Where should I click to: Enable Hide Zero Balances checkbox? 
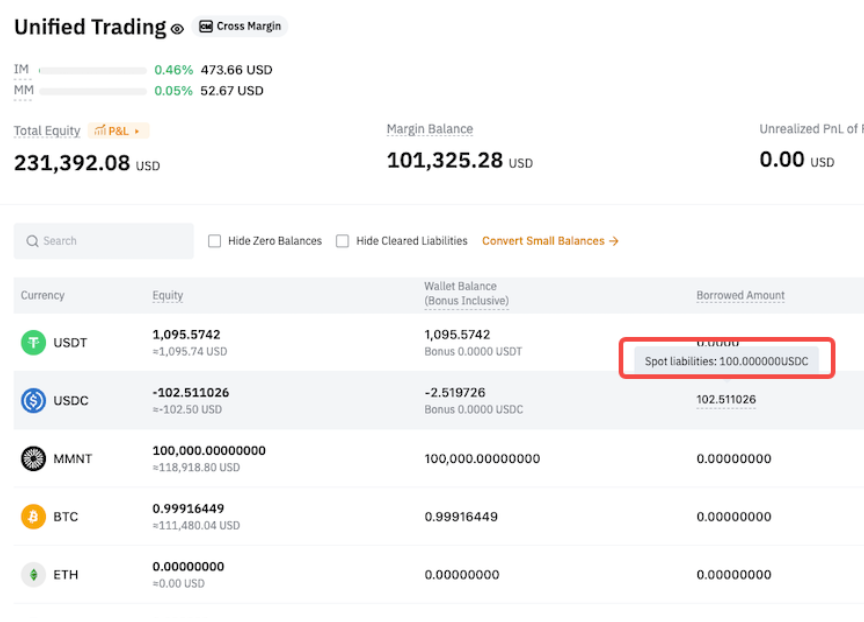point(214,241)
